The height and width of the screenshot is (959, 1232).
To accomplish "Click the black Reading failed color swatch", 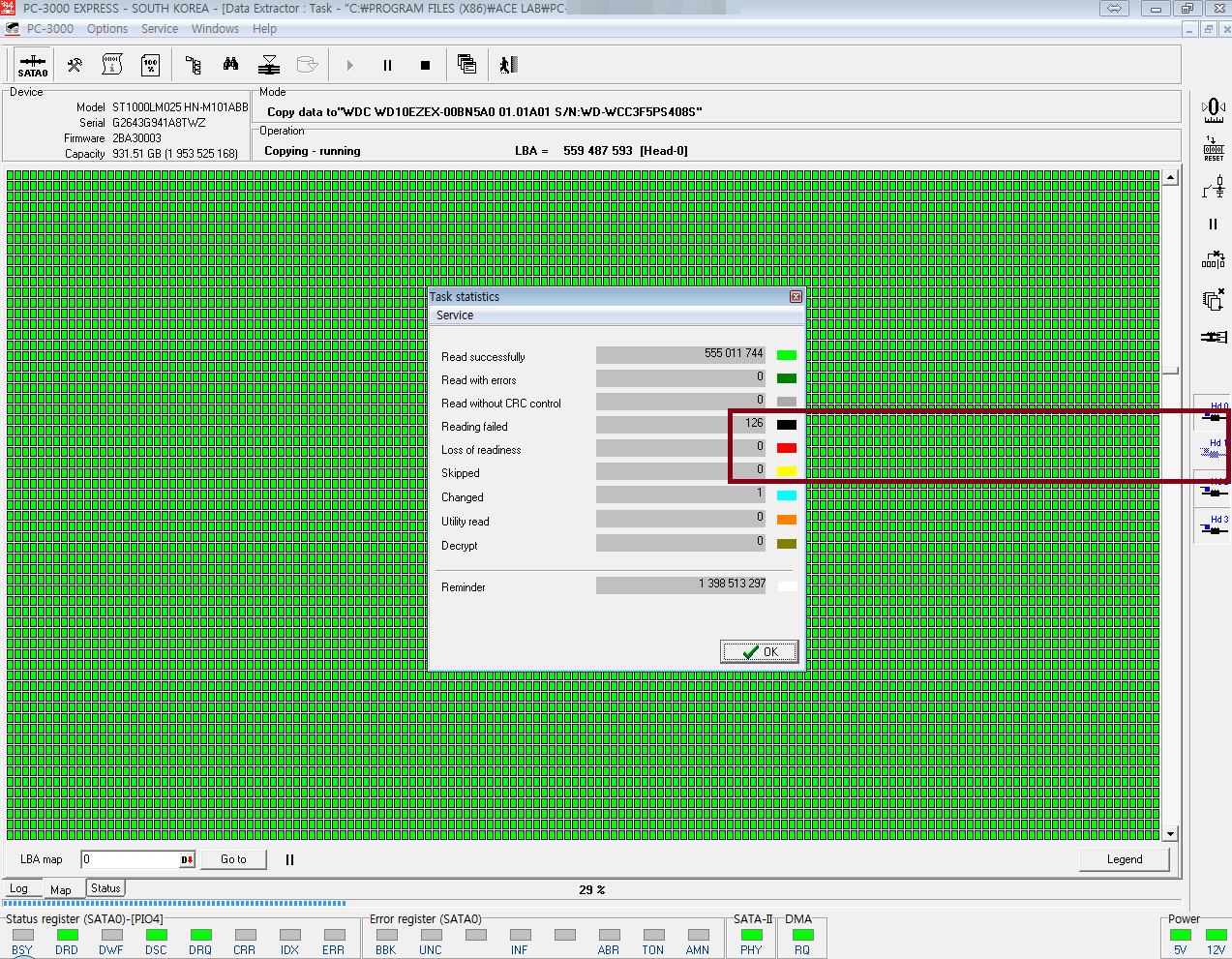I will coord(787,424).
